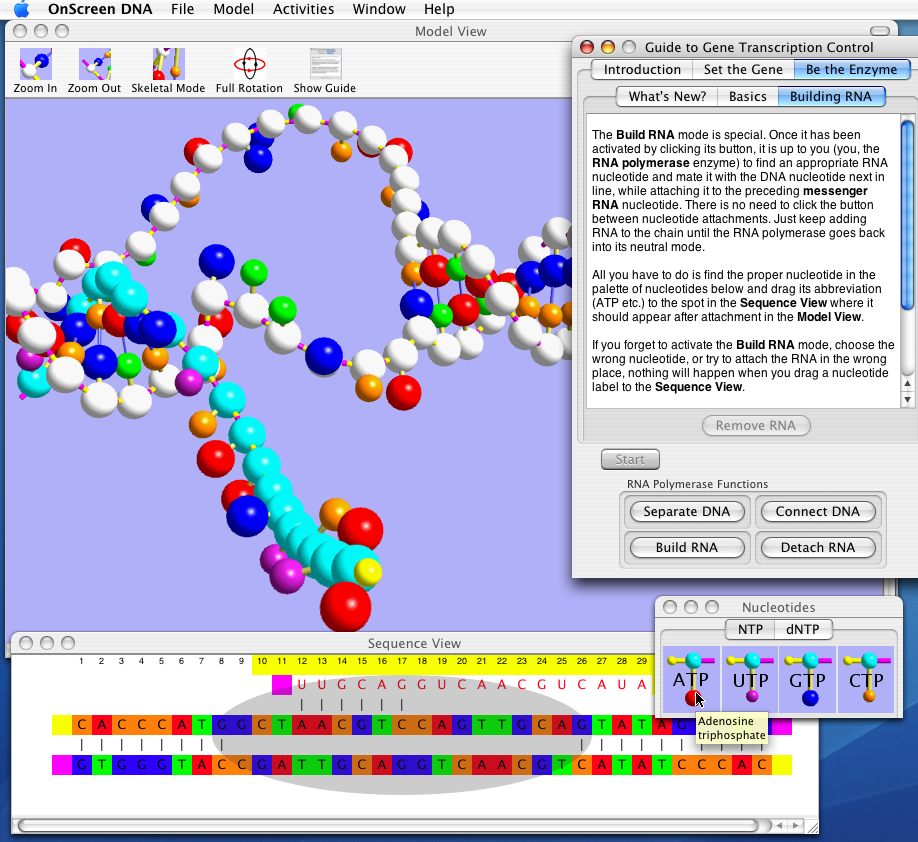Click the yellow end cap left of top strand
The image size is (918, 842).
61,725
